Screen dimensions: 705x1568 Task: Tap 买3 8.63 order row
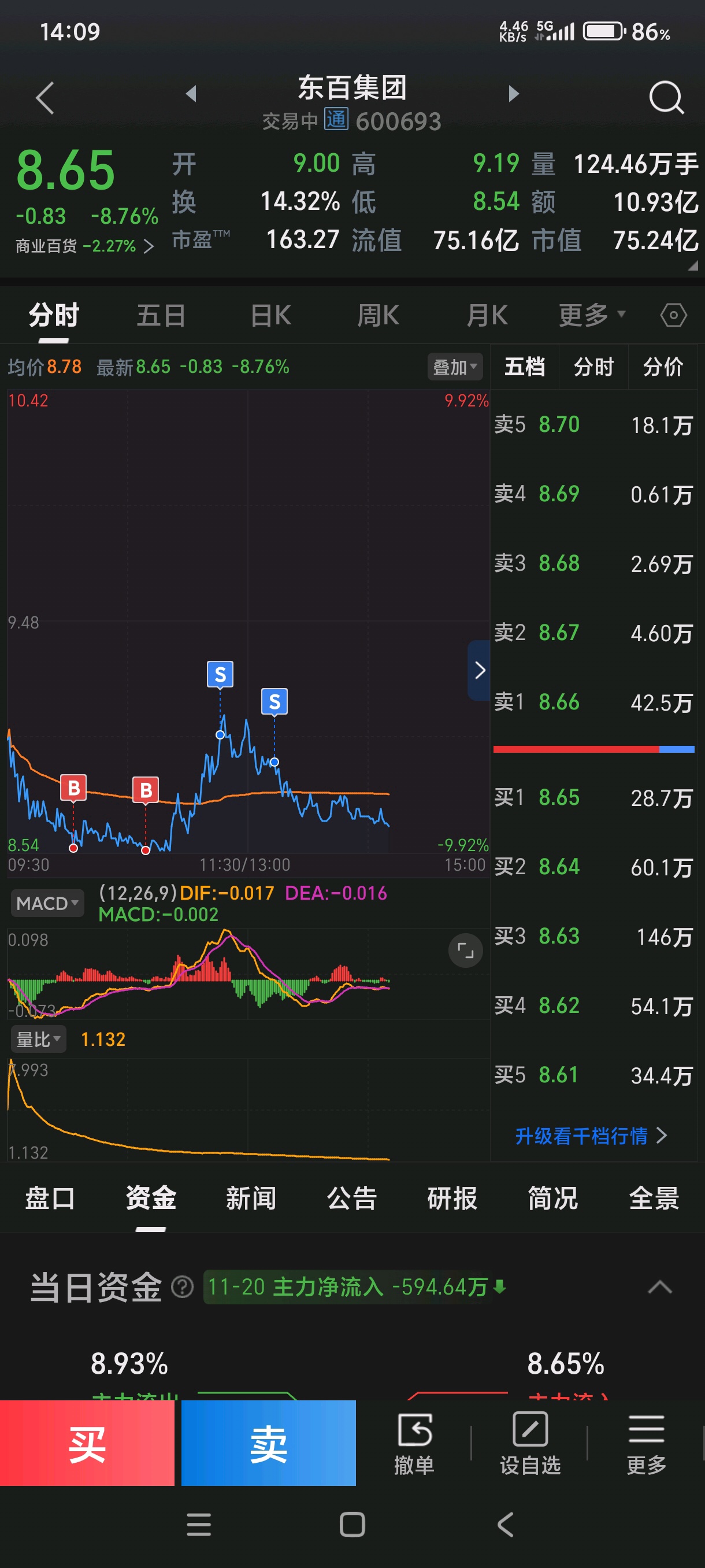(593, 936)
